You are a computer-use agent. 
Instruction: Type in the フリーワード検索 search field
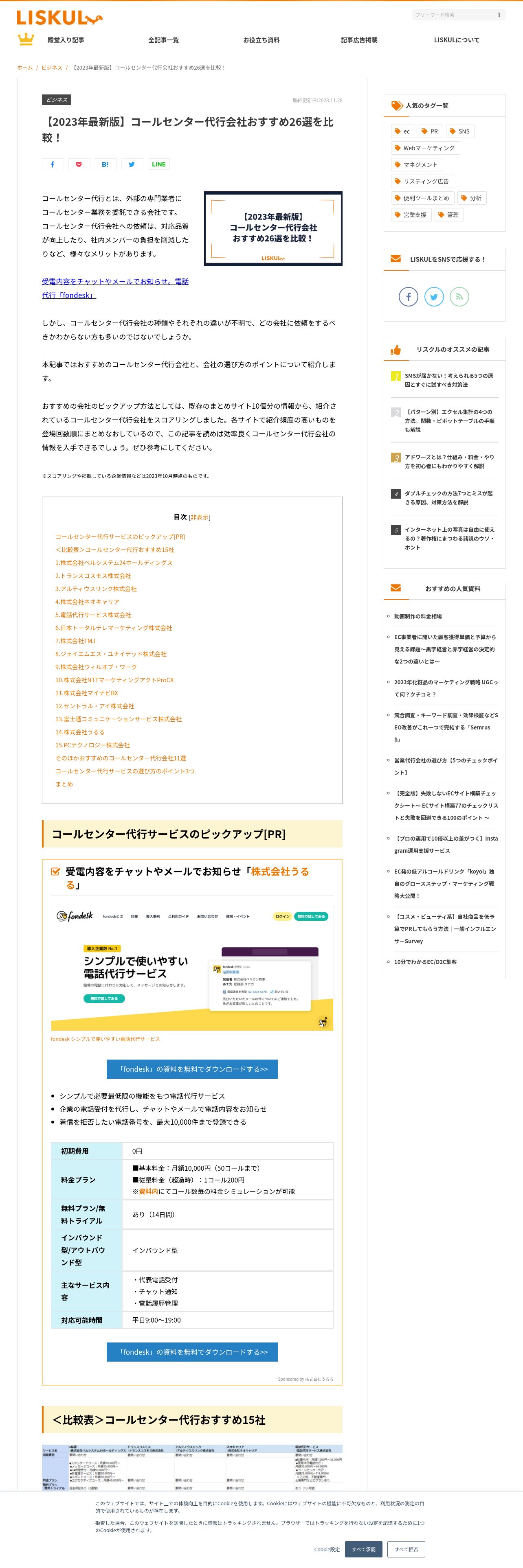454,15
